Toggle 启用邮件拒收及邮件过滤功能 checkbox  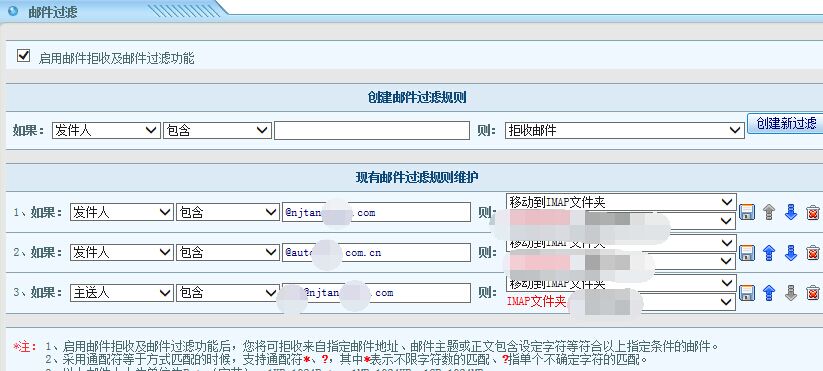(x=23, y=56)
